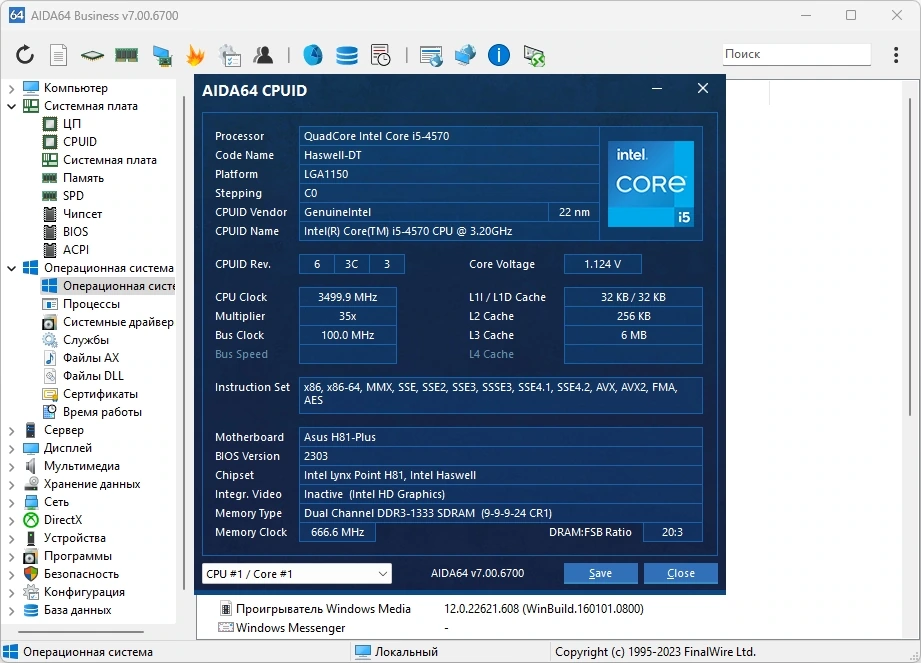The width and height of the screenshot is (921, 663).
Task: Click the Intel Core i5 logo
Action: [x=651, y=184]
